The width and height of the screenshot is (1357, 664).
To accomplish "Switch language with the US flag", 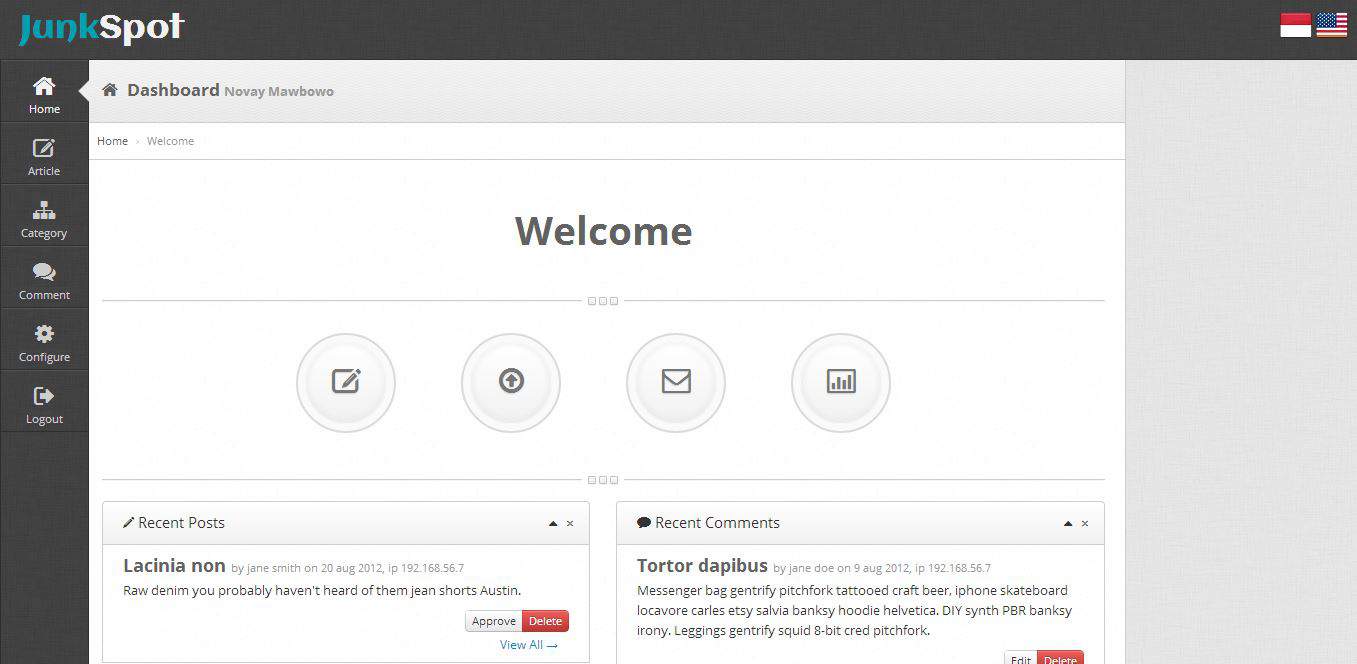I will pos(1331,25).
